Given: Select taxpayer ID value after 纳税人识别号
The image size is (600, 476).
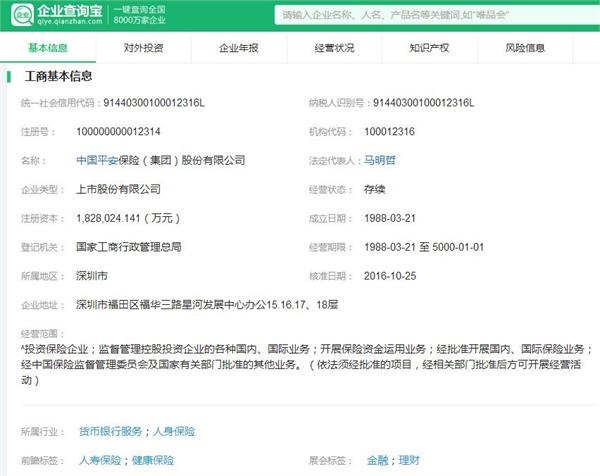Looking at the screenshot, I should point(424,103).
